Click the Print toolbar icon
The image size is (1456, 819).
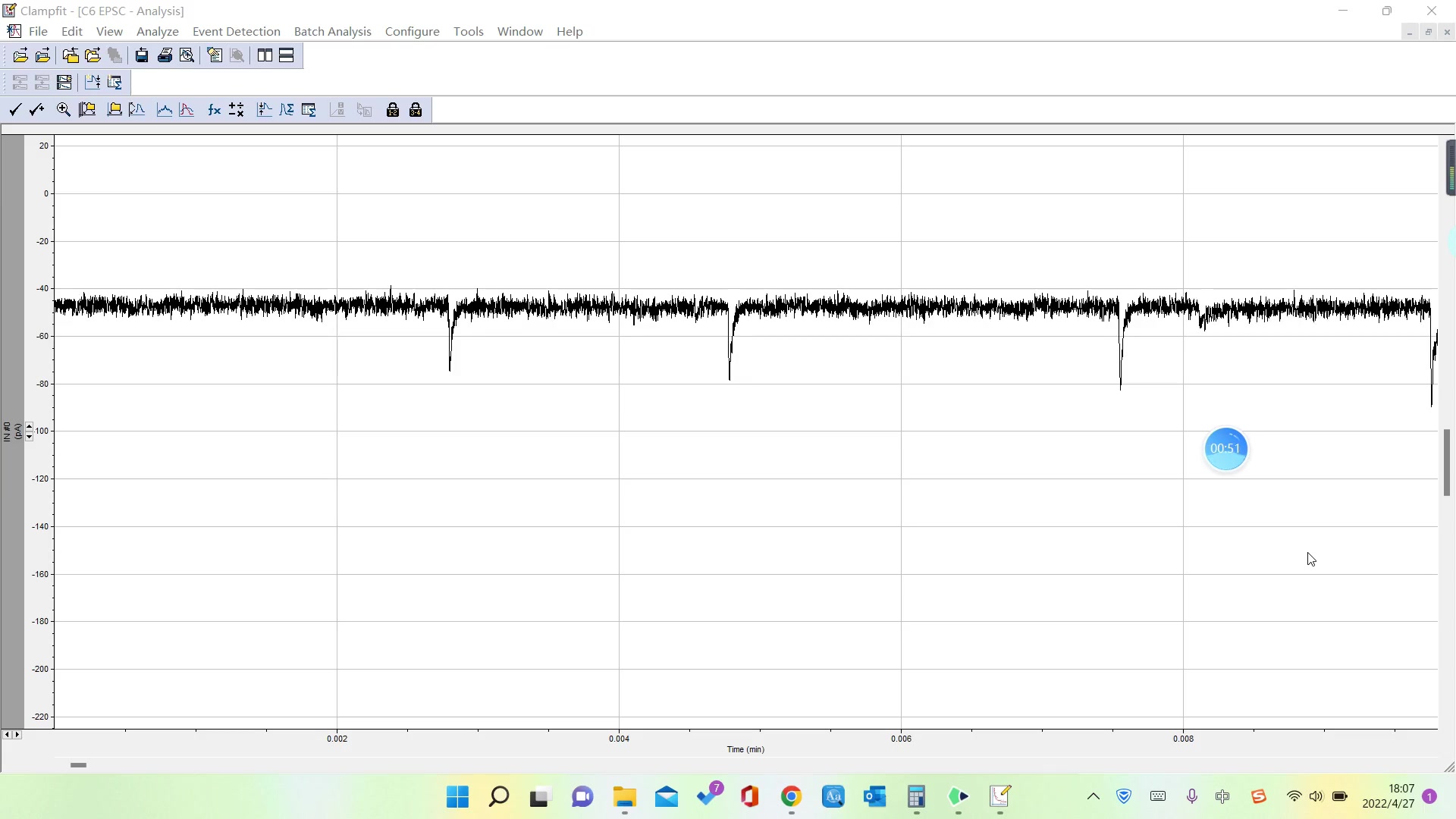tap(165, 55)
